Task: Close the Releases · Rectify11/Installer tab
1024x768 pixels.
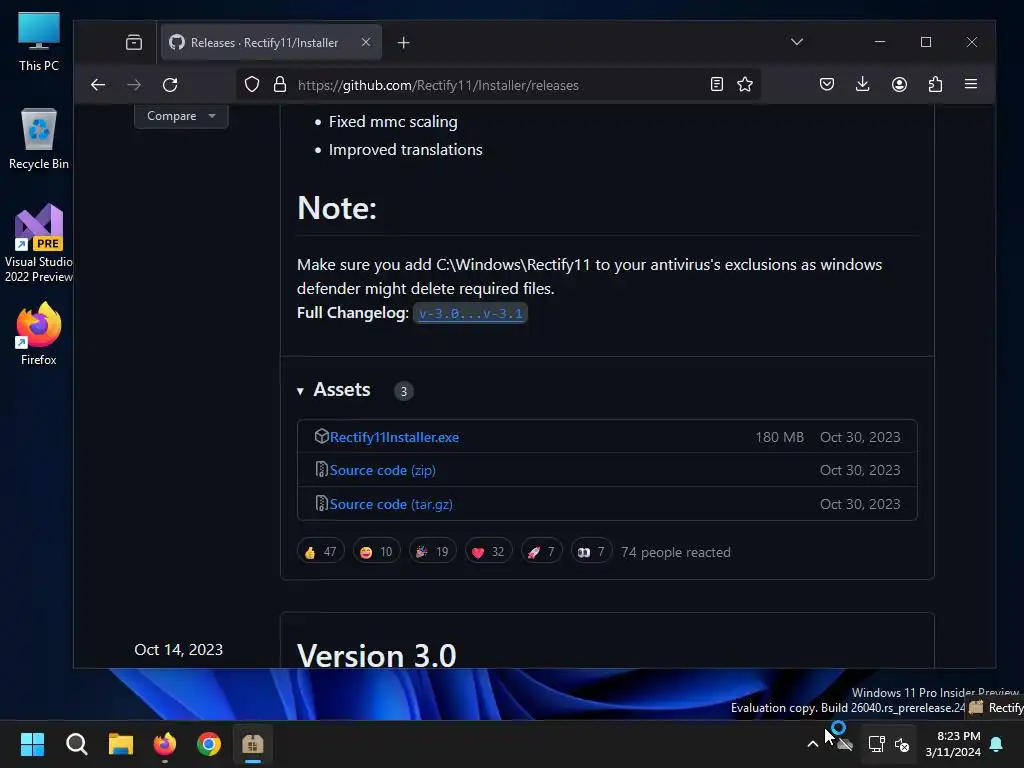Action: point(366,42)
